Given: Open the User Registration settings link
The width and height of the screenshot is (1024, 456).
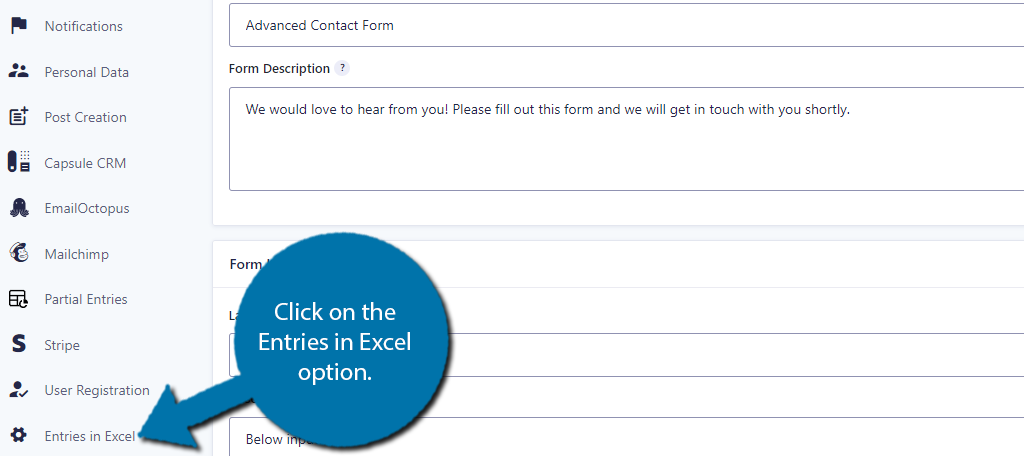Looking at the screenshot, I should click(97, 390).
